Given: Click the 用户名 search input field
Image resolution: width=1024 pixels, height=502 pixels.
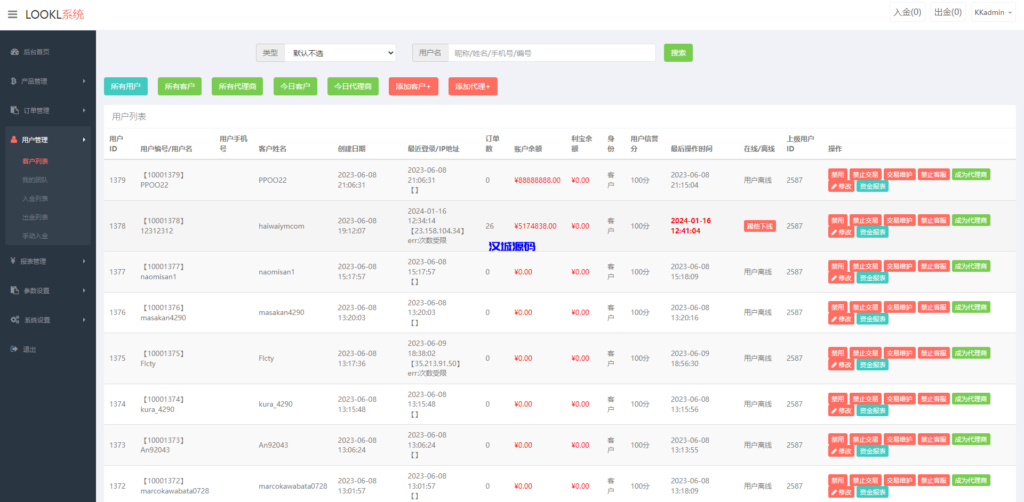Looking at the screenshot, I should (x=551, y=52).
